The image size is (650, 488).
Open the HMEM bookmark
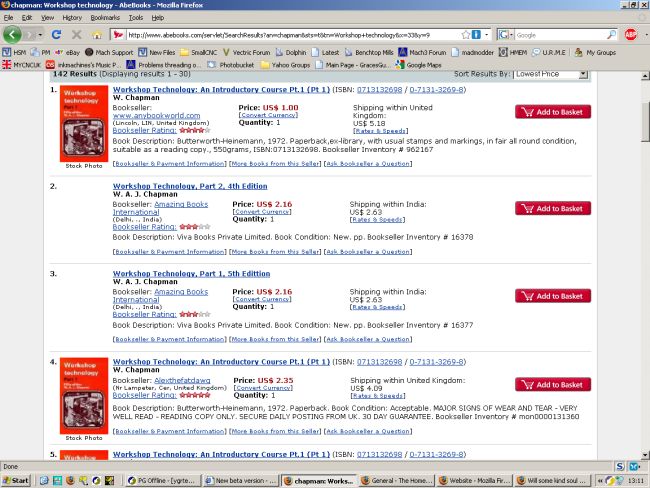pos(513,53)
